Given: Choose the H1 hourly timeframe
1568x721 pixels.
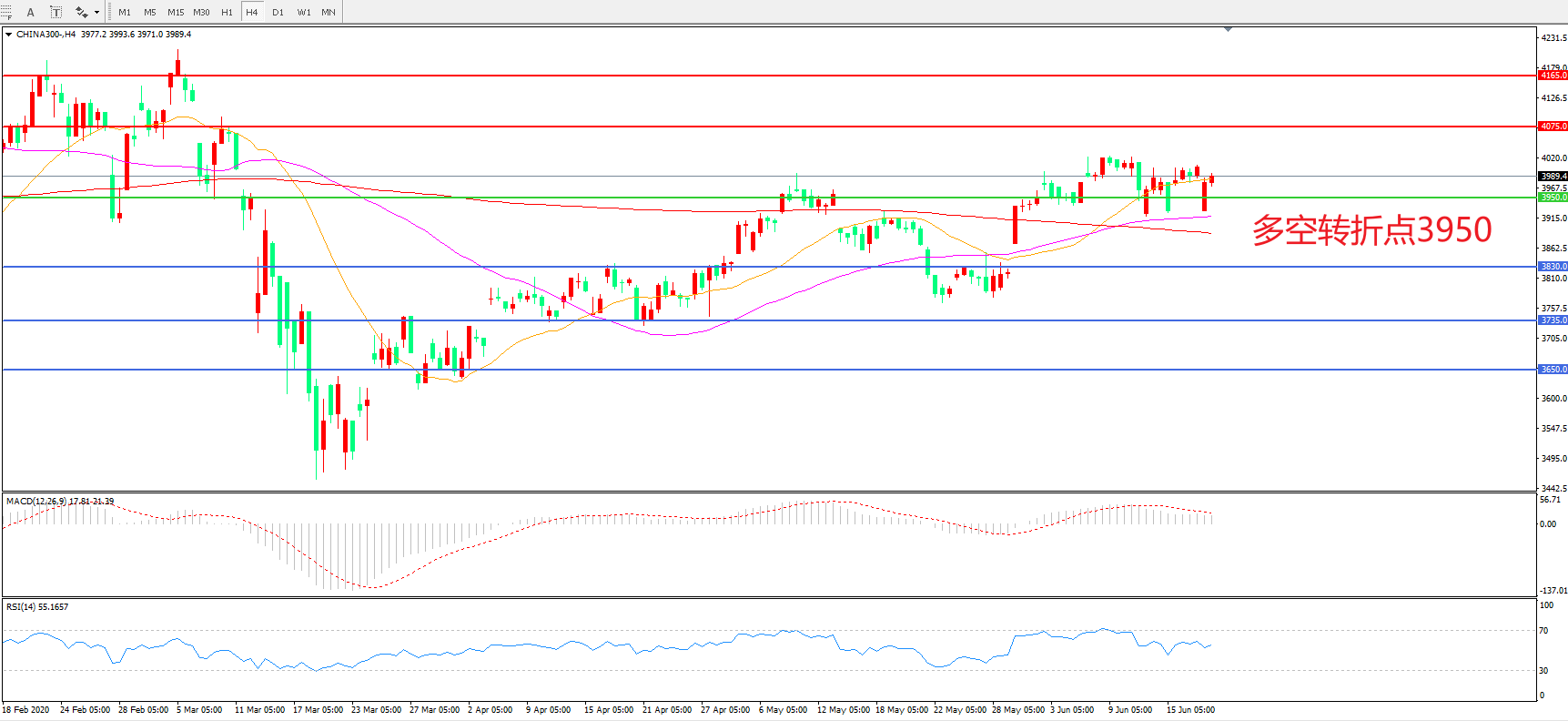Looking at the screenshot, I should 227,12.
